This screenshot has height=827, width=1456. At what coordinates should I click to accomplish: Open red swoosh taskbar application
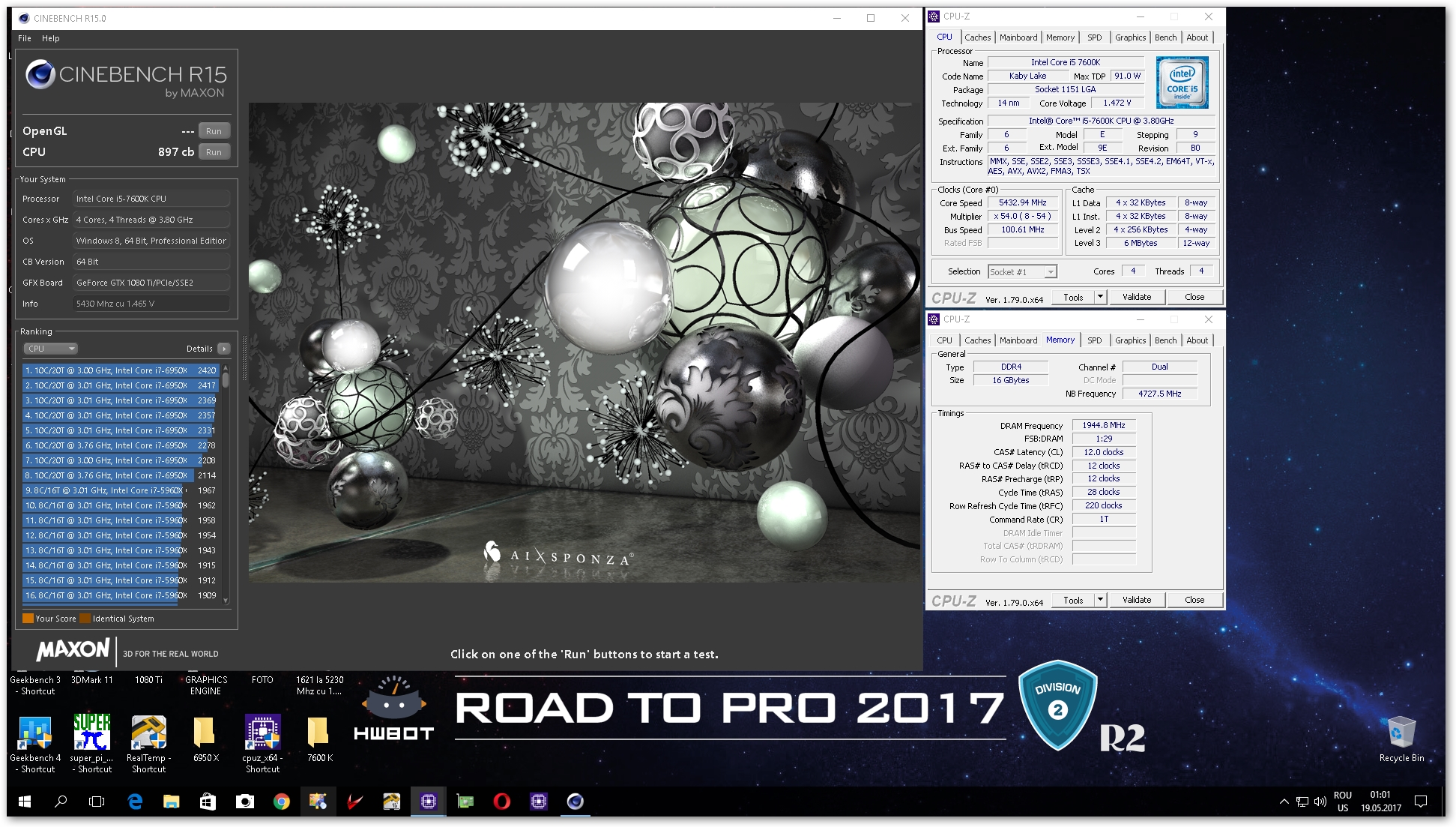pos(354,802)
